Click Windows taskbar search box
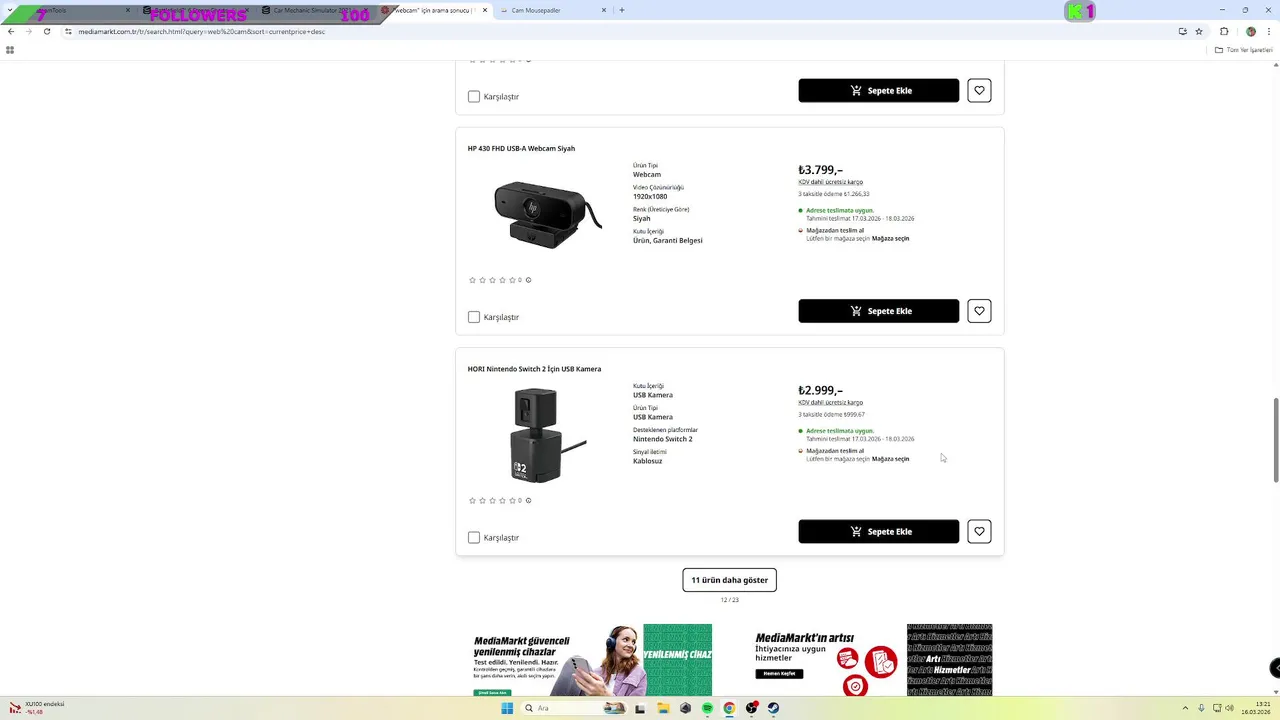 point(575,708)
